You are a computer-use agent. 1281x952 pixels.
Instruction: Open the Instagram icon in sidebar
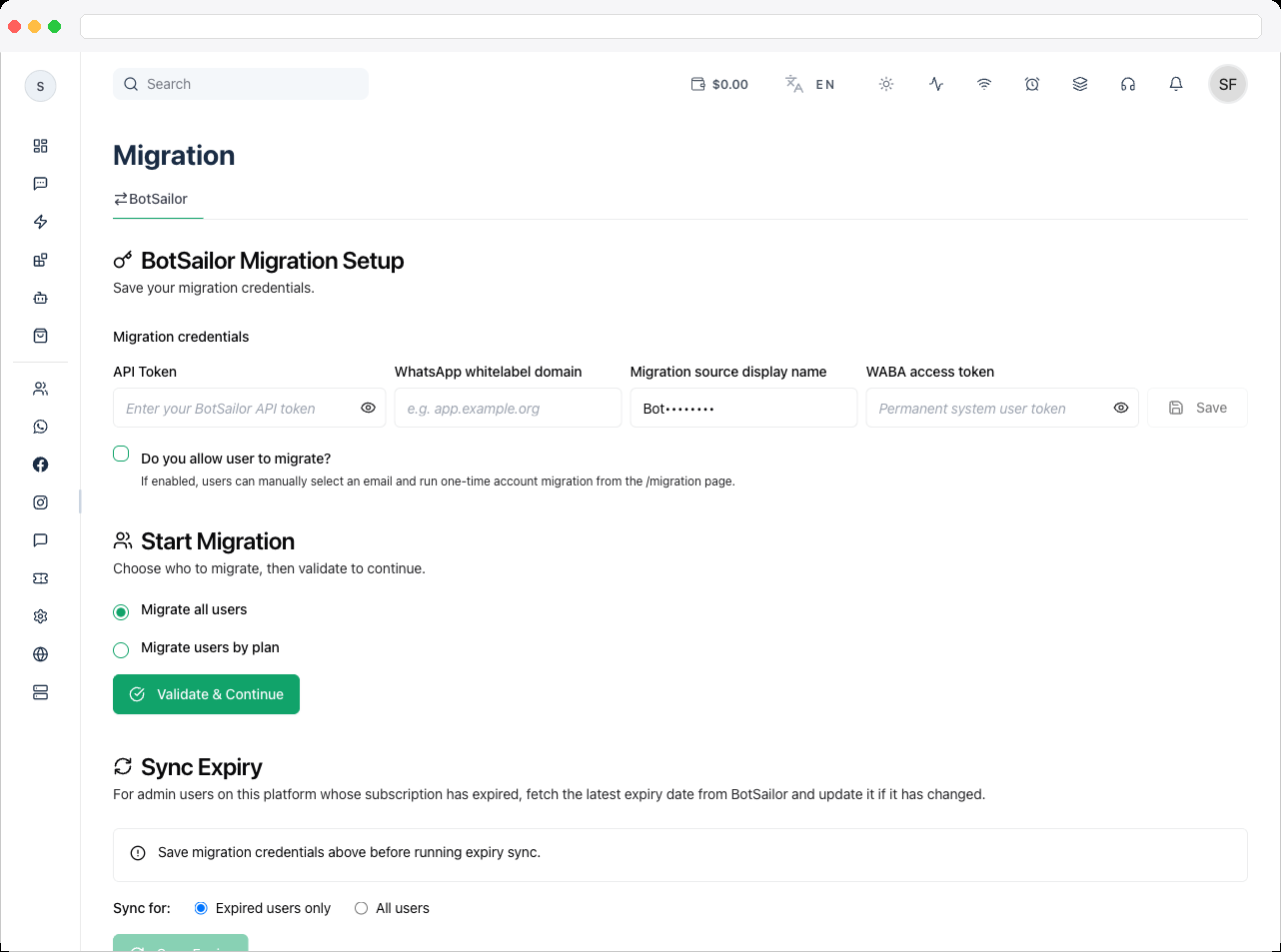40,502
